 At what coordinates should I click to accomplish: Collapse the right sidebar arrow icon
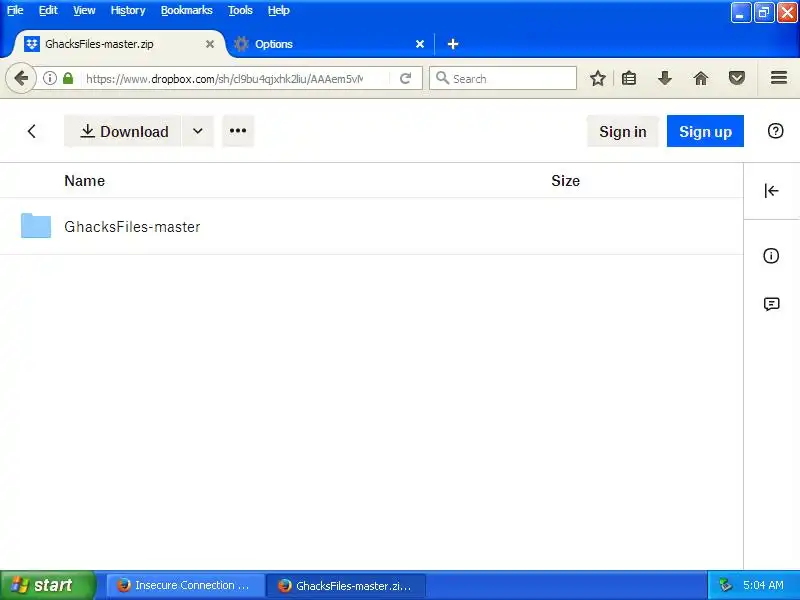pos(771,191)
